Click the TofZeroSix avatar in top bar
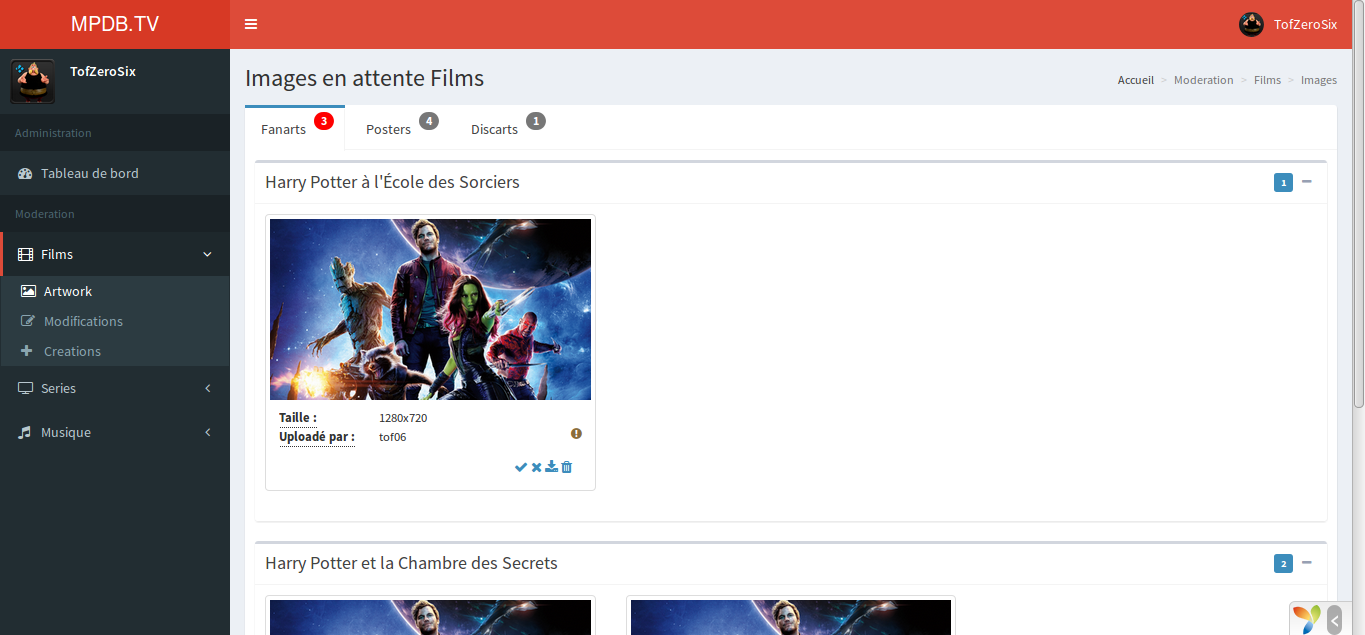The width and height of the screenshot is (1365, 635). click(x=1251, y=24)
